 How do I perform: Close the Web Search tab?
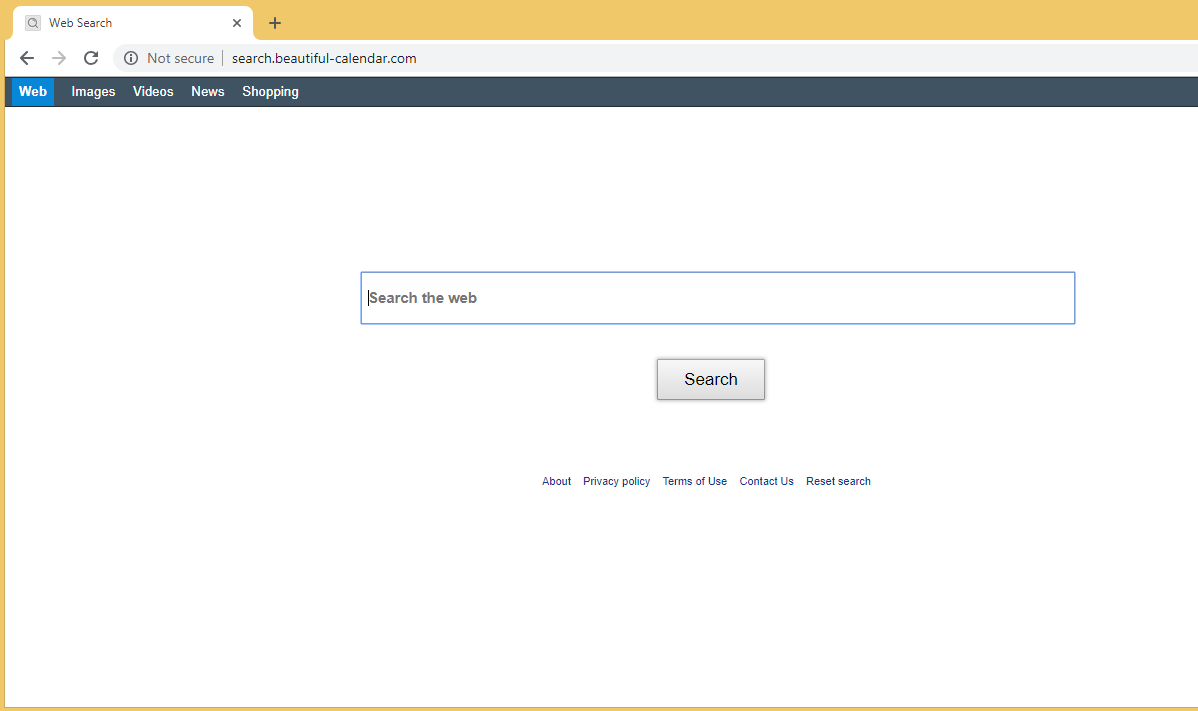click(237, 23)
